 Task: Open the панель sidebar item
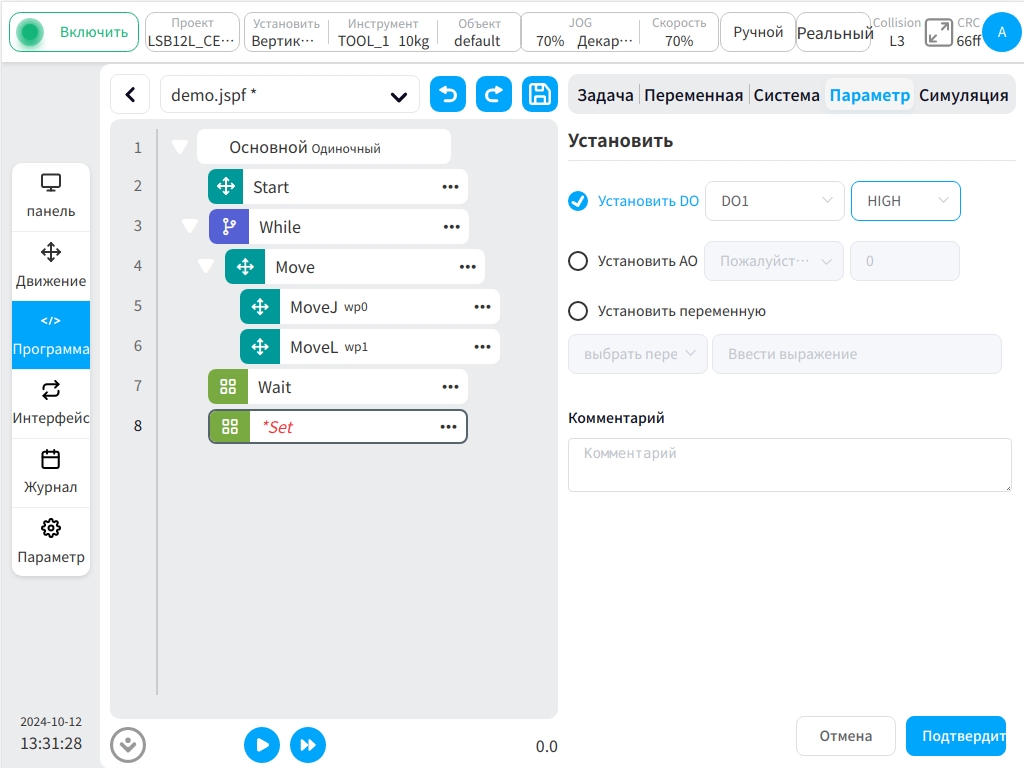point(51,197)
